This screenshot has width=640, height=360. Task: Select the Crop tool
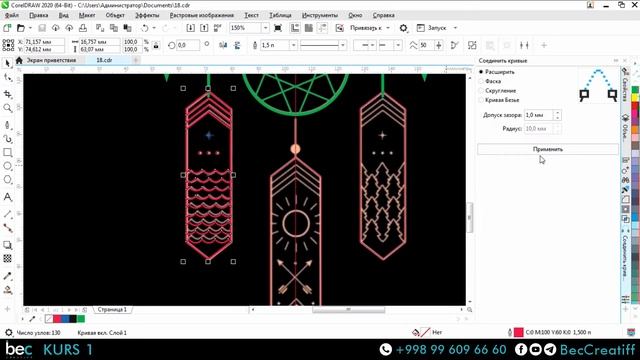(7, 94)
